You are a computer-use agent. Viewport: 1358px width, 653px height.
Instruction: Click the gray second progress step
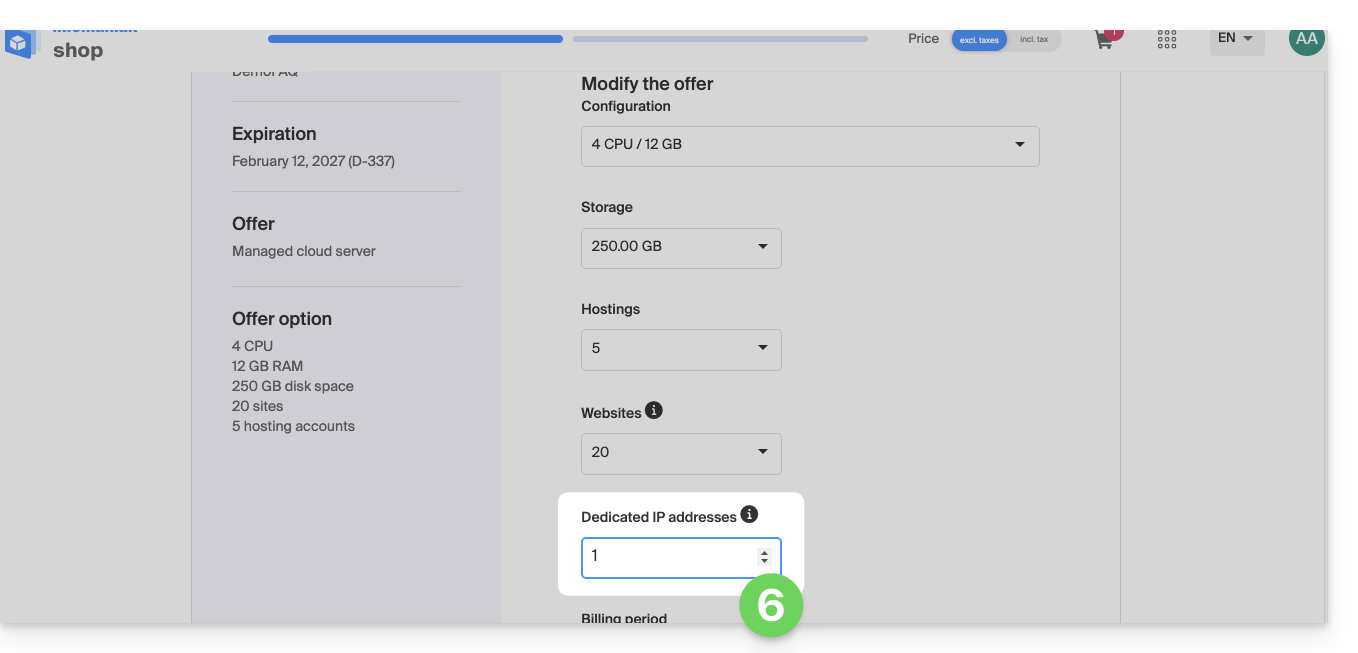tap(720, 40)
